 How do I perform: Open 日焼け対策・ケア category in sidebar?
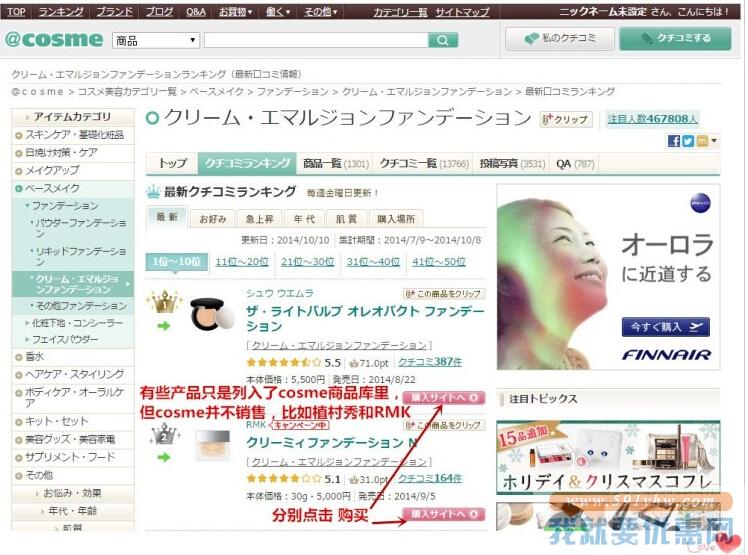61,153
